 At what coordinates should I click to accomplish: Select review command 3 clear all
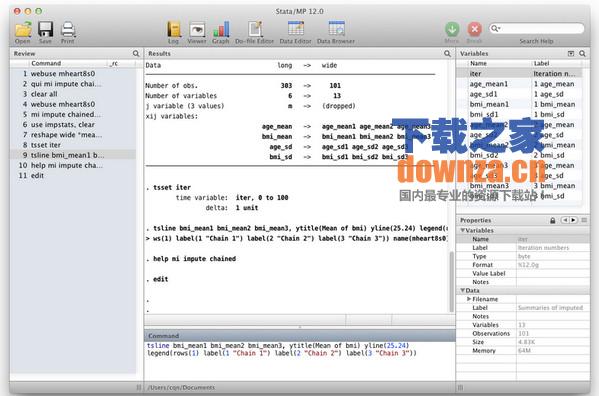pyautogui.click(x=73, y=94)
